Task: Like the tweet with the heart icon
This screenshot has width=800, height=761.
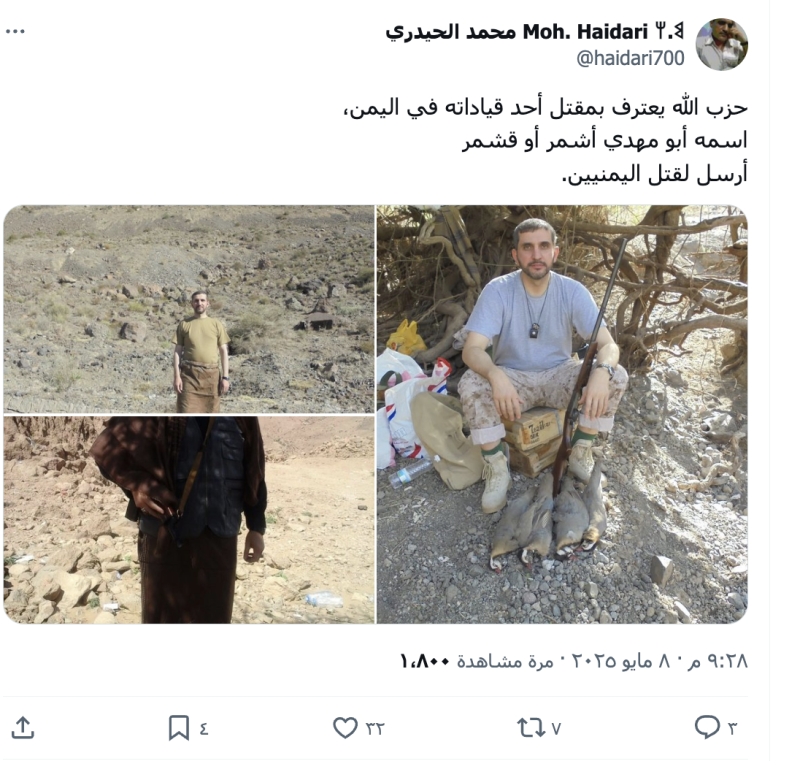Action: click(345, 727)
